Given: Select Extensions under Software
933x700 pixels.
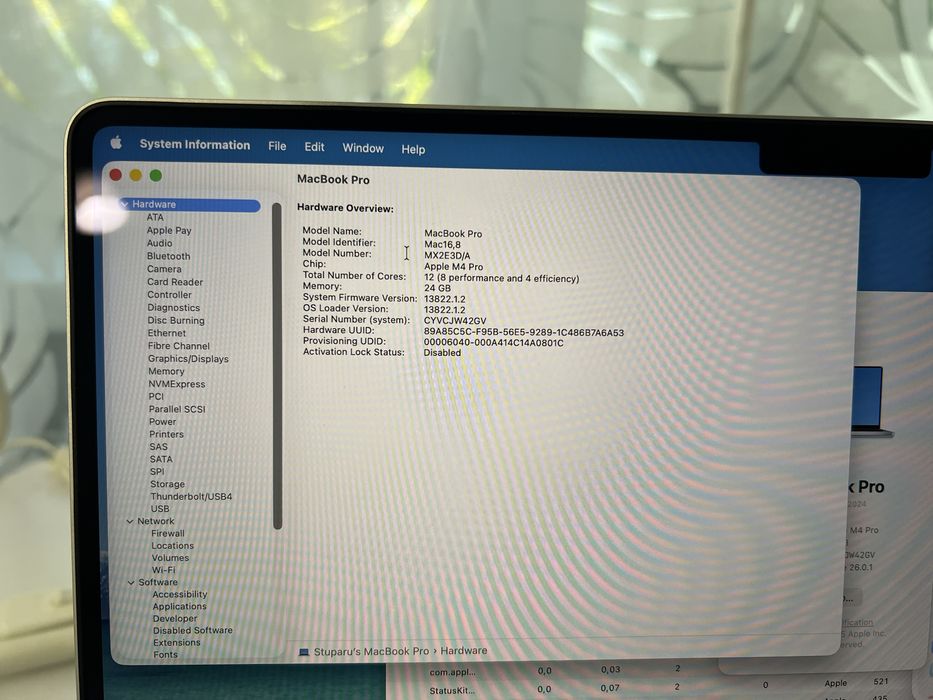Looking at the screenshot, I should 177,643.
